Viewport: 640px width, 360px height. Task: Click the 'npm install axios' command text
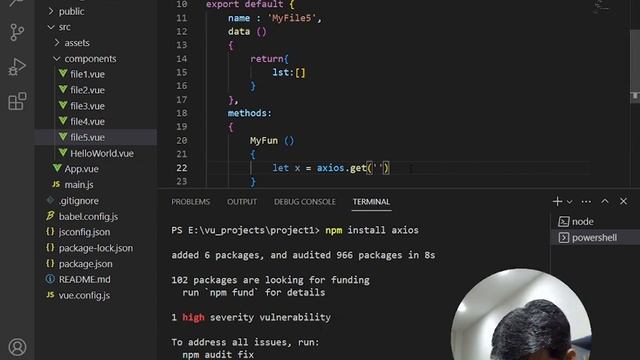coord(372,230)
